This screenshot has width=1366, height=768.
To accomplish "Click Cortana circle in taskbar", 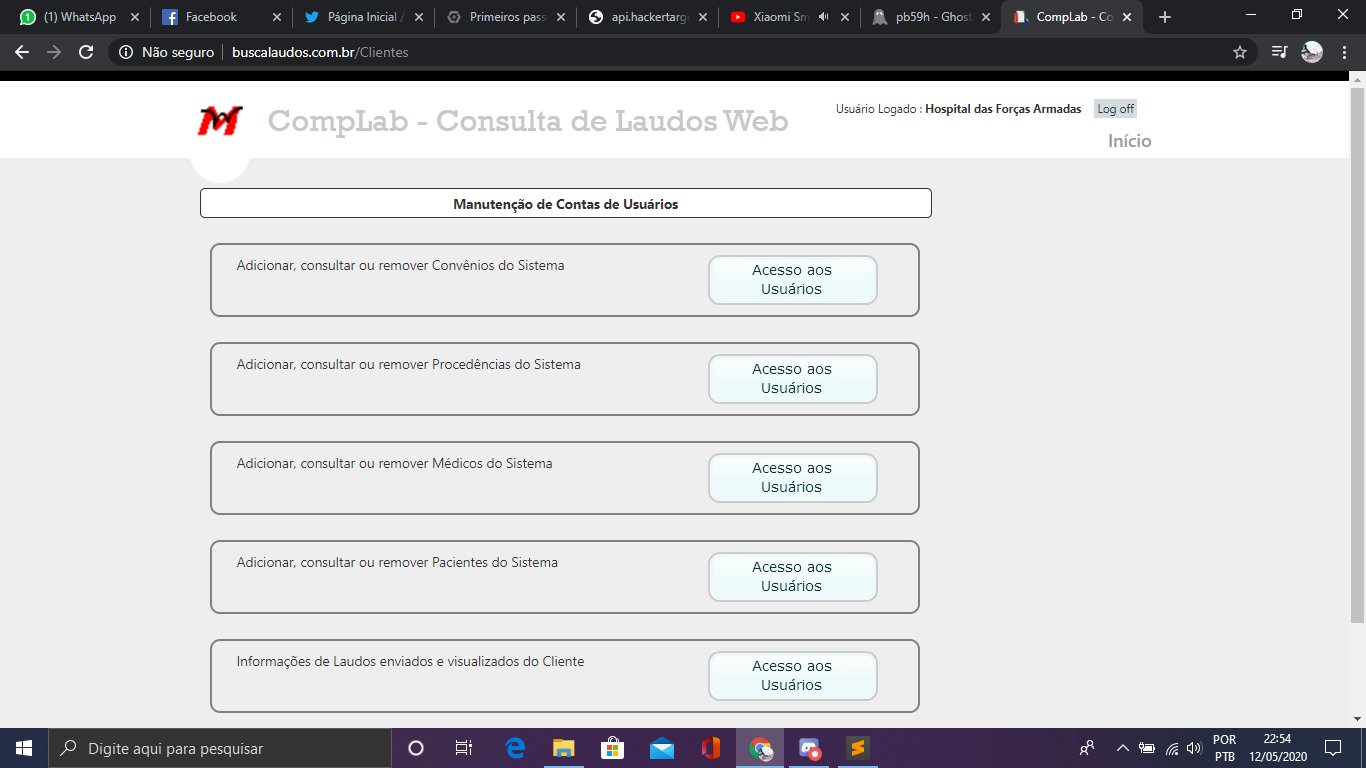I will [x=416, y=748].
